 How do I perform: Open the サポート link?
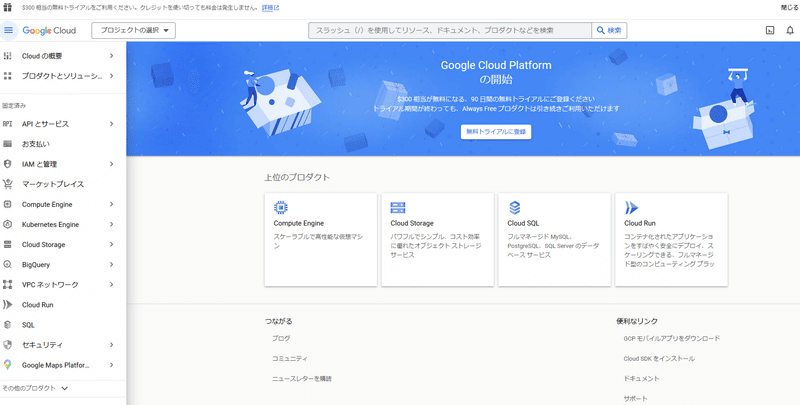(635, 398)
